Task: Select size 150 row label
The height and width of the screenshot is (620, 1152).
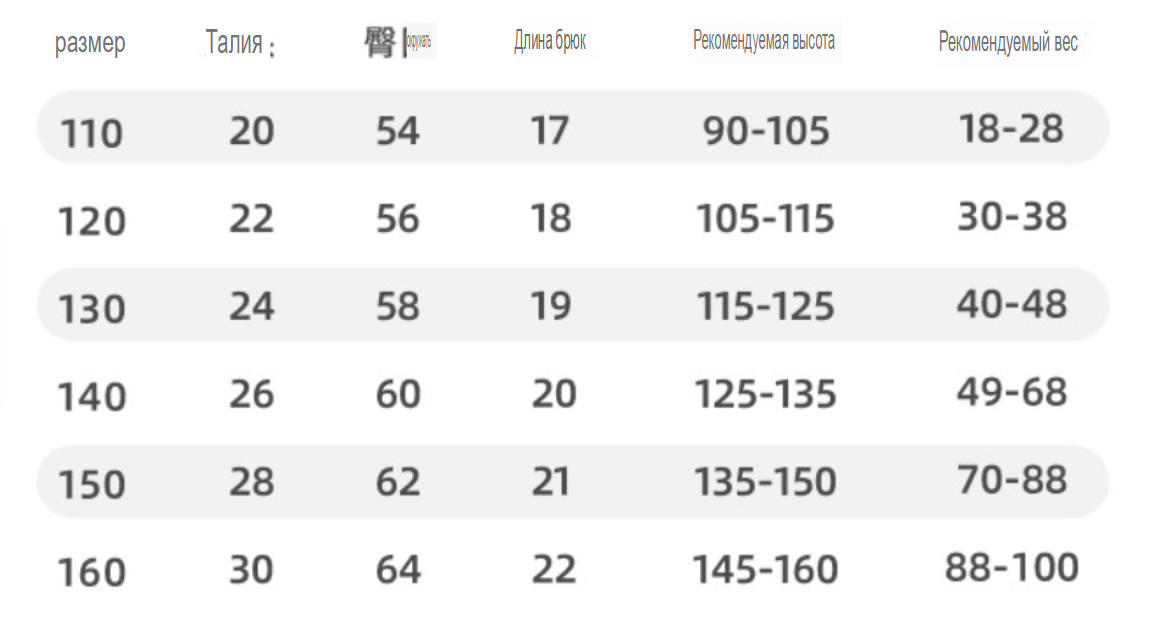Action: [x=92, y=484]
